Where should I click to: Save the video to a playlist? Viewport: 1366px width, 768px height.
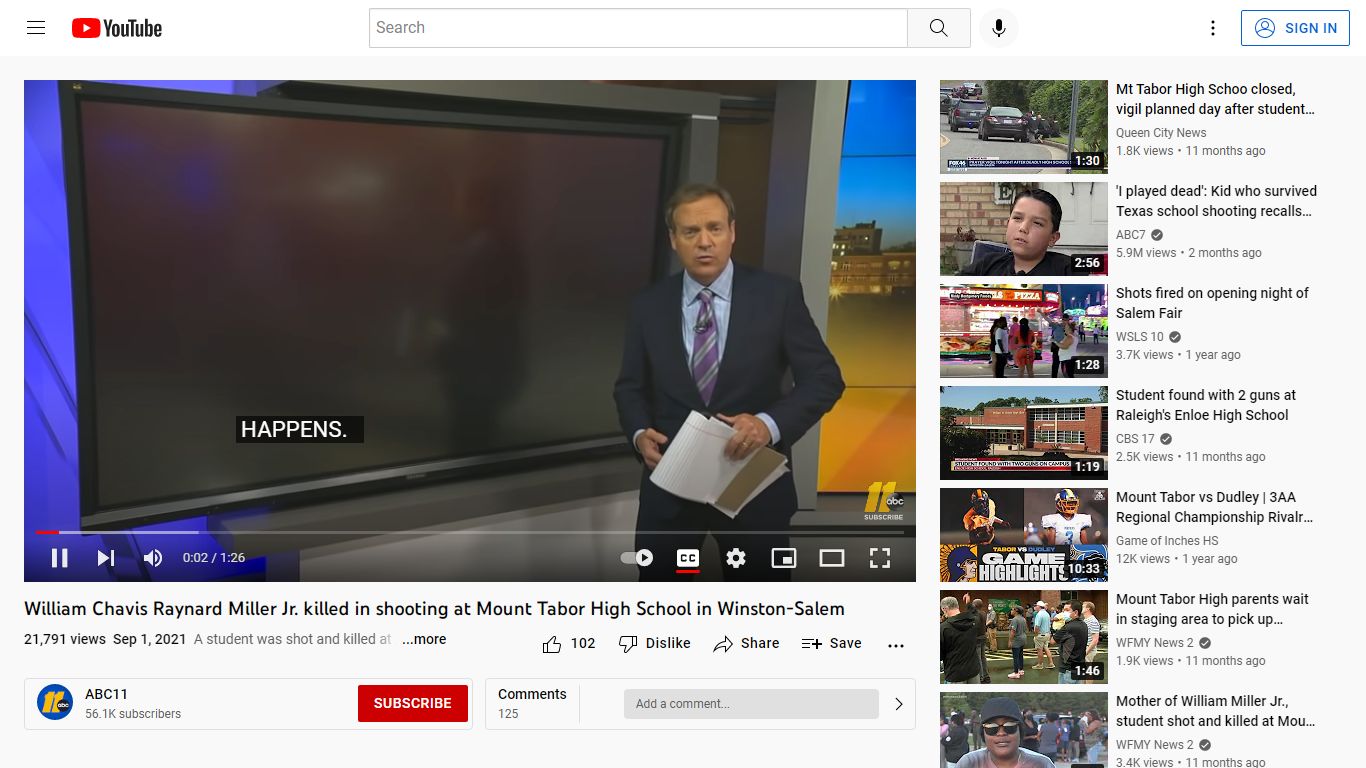coord(832,644)
